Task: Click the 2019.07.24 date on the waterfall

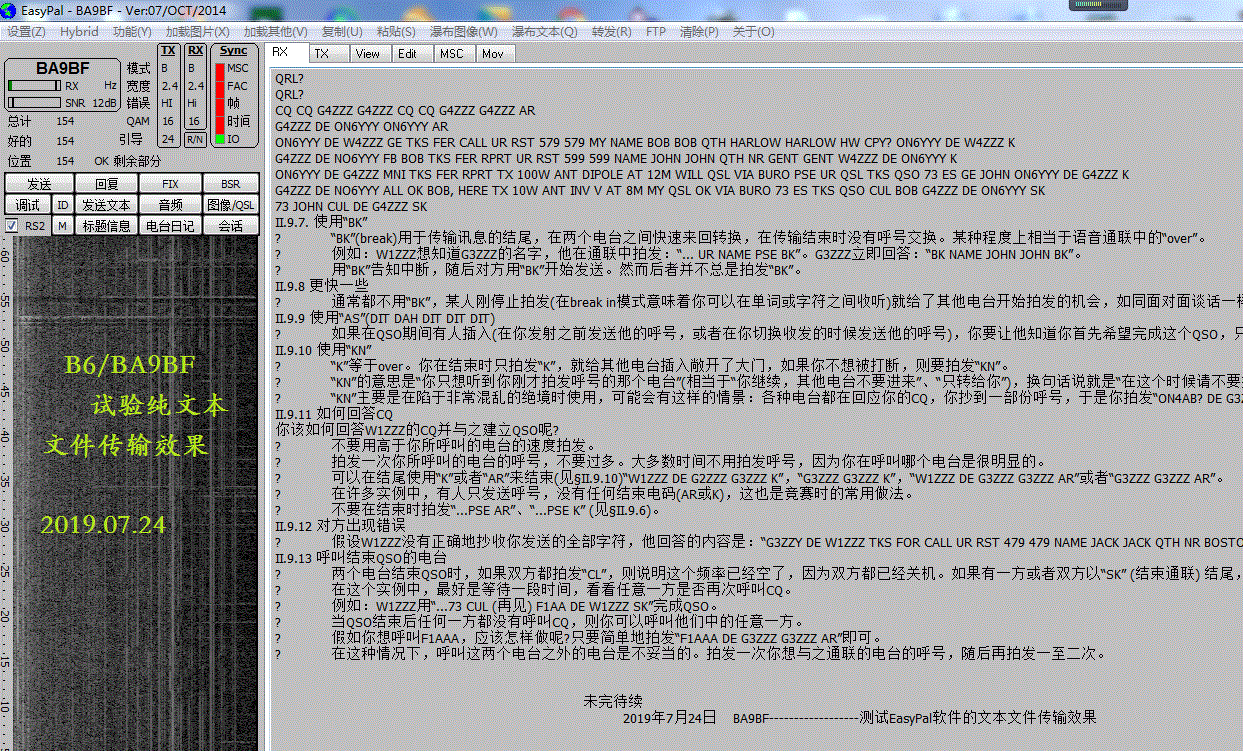Action: click(103, 524)
